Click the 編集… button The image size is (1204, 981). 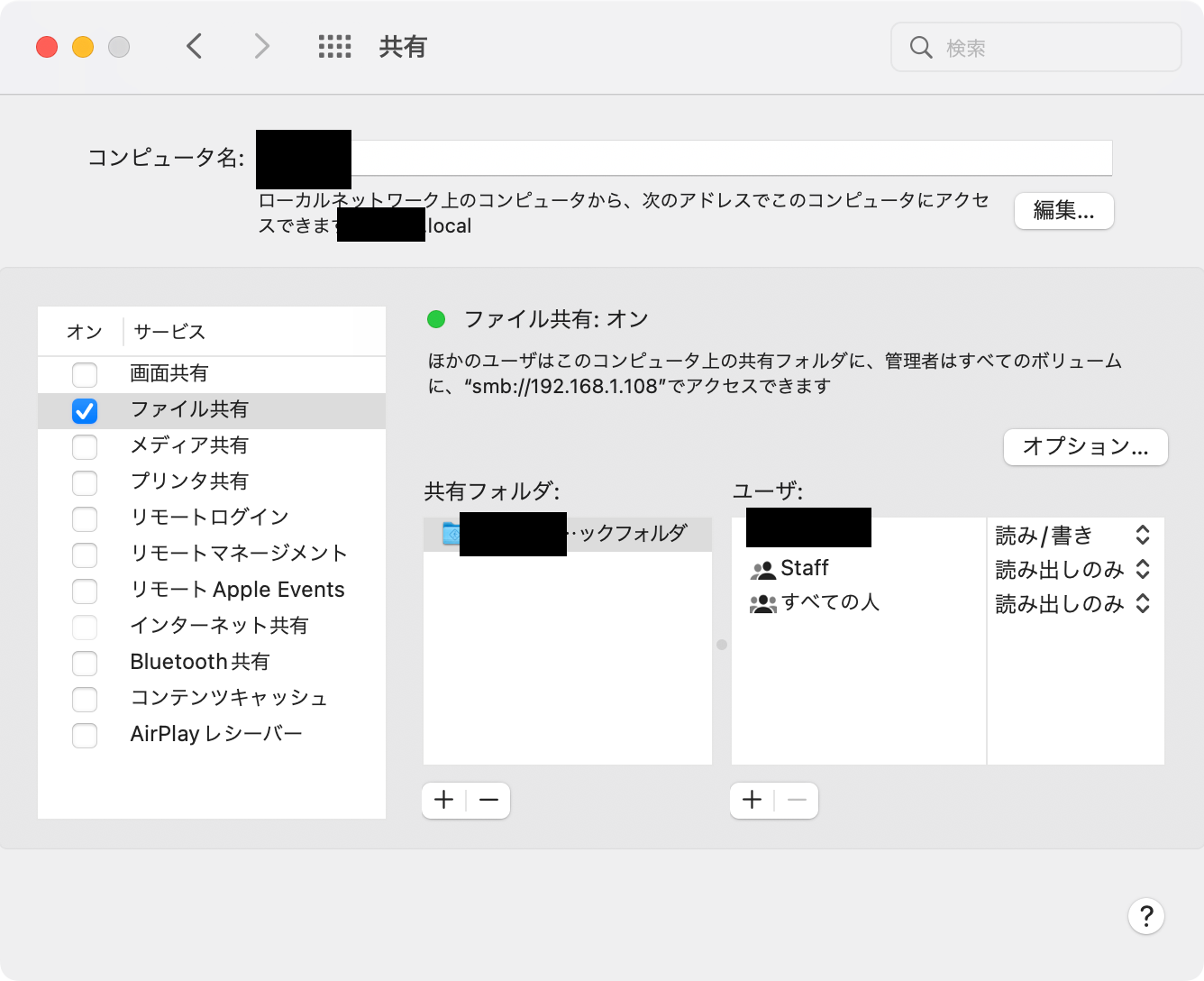click(x=1063, y=211)
